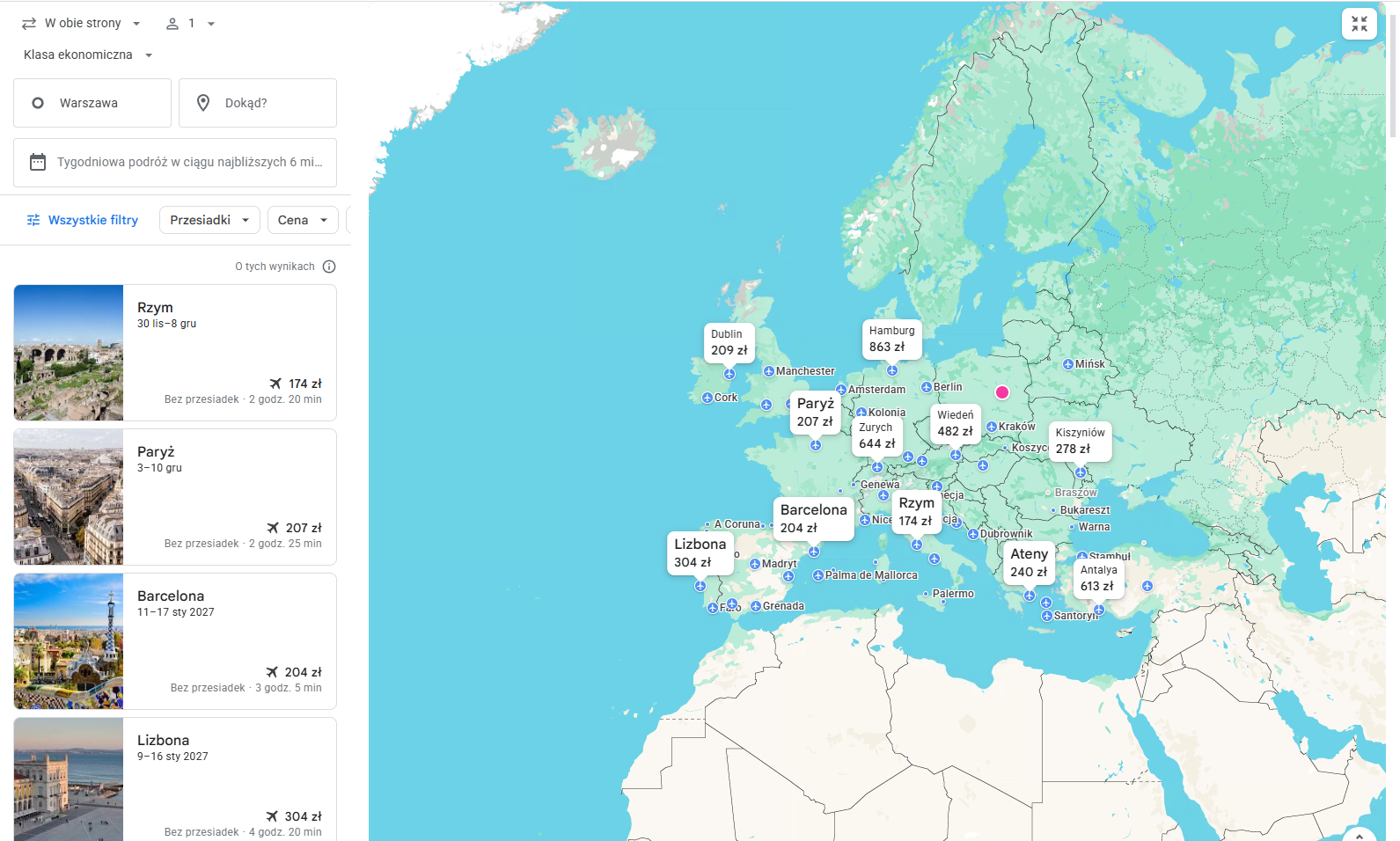Click the destination field 'Dokąd?'

(x=258, y=103)
